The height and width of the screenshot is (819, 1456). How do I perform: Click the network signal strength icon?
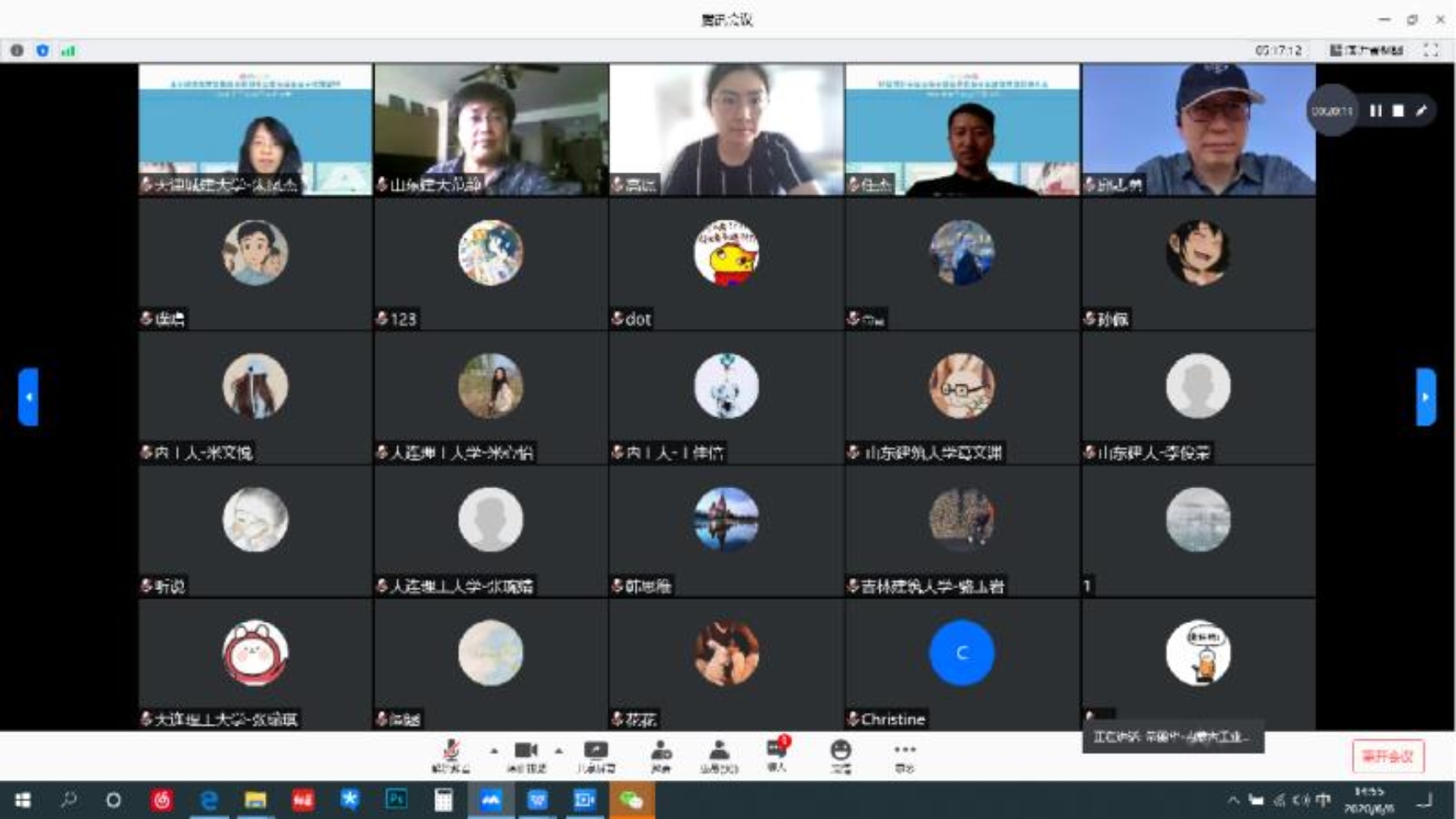68,51
